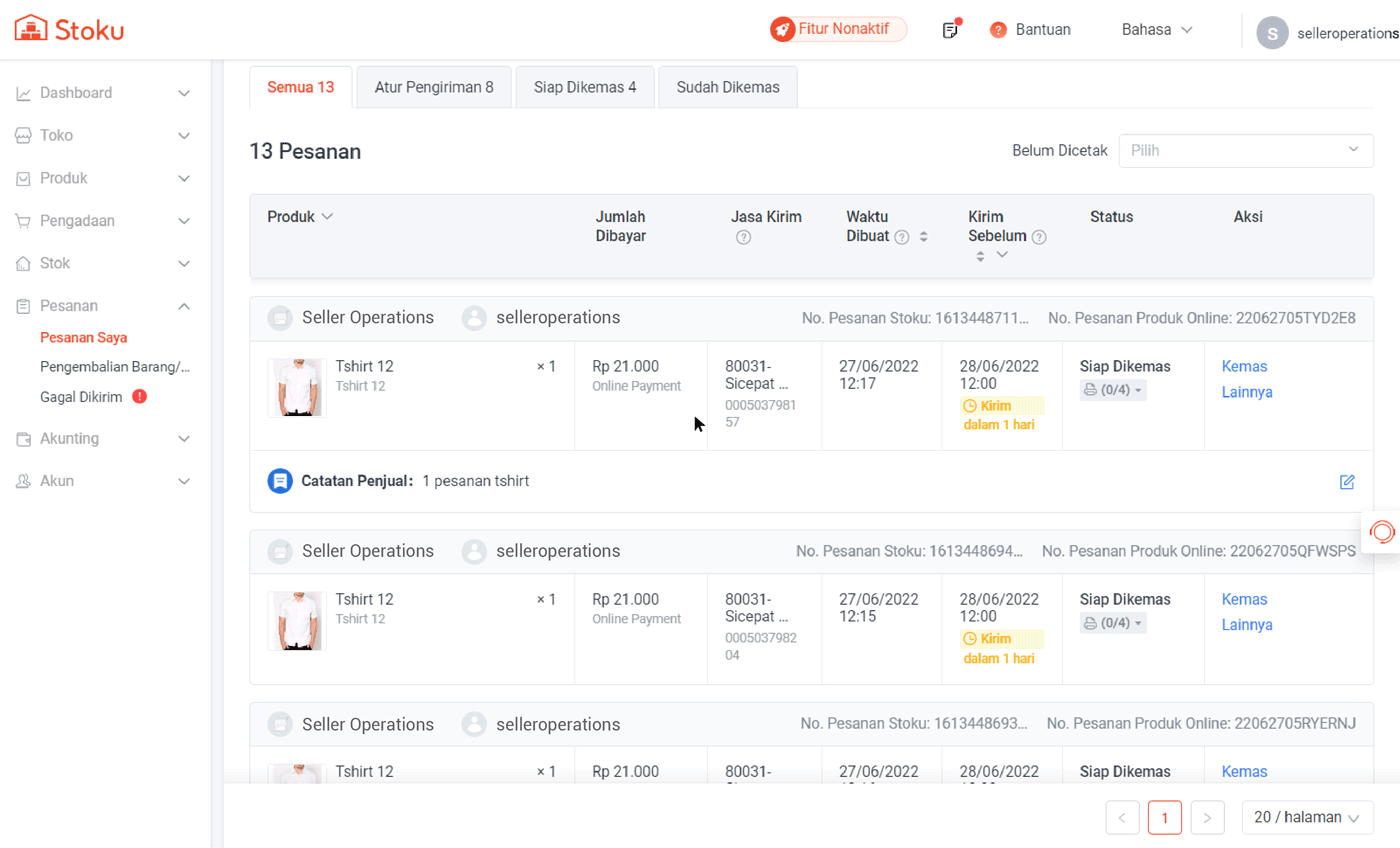Image resolution: width=1400 pixels, height=848 pixels.
Task: Toggle the Fitur Nonaktif rocket button
Action: tap(838, 29)
